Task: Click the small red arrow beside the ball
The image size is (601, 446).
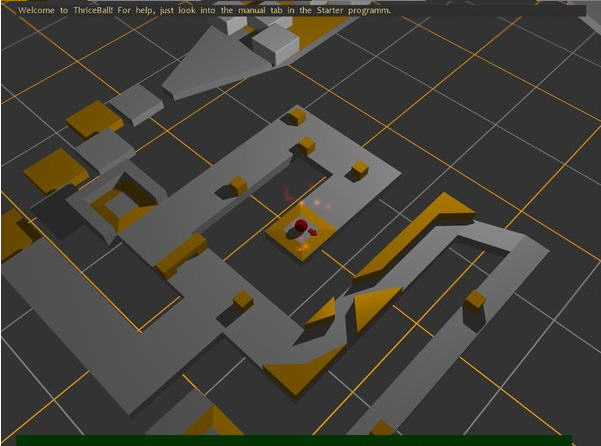Action: pyautogui.click(x=314, y=231)
